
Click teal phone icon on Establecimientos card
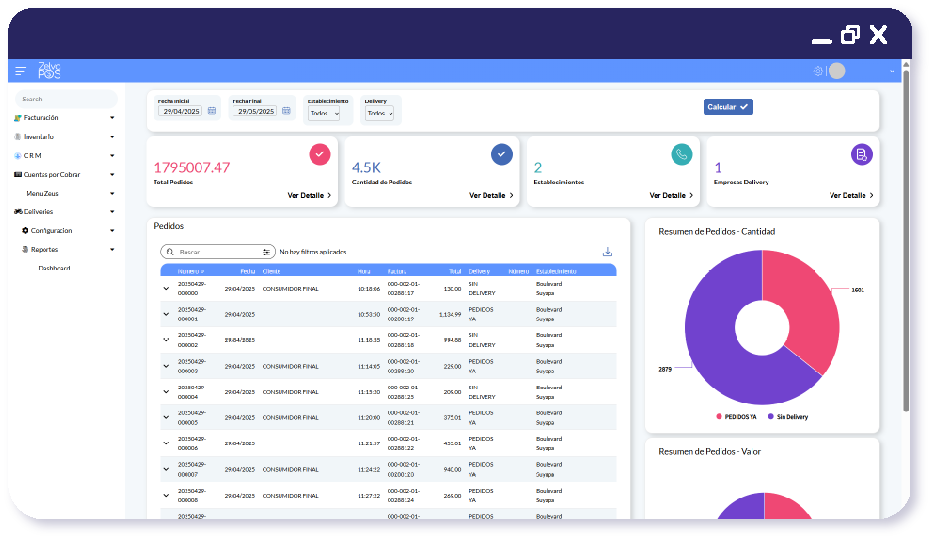pos(682,154)
